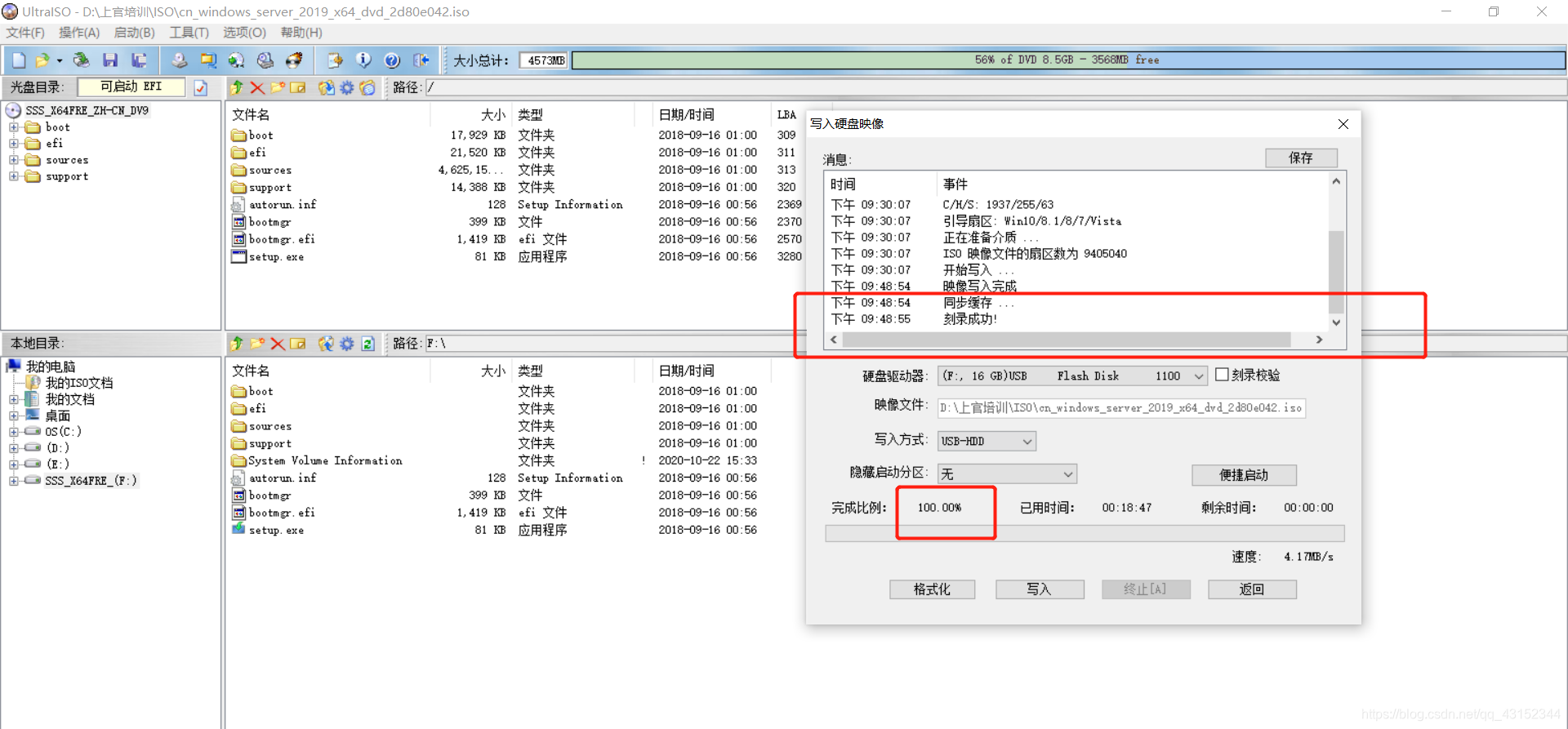Select bootmgr.efi in the image file list

click(x=282, y=239)
